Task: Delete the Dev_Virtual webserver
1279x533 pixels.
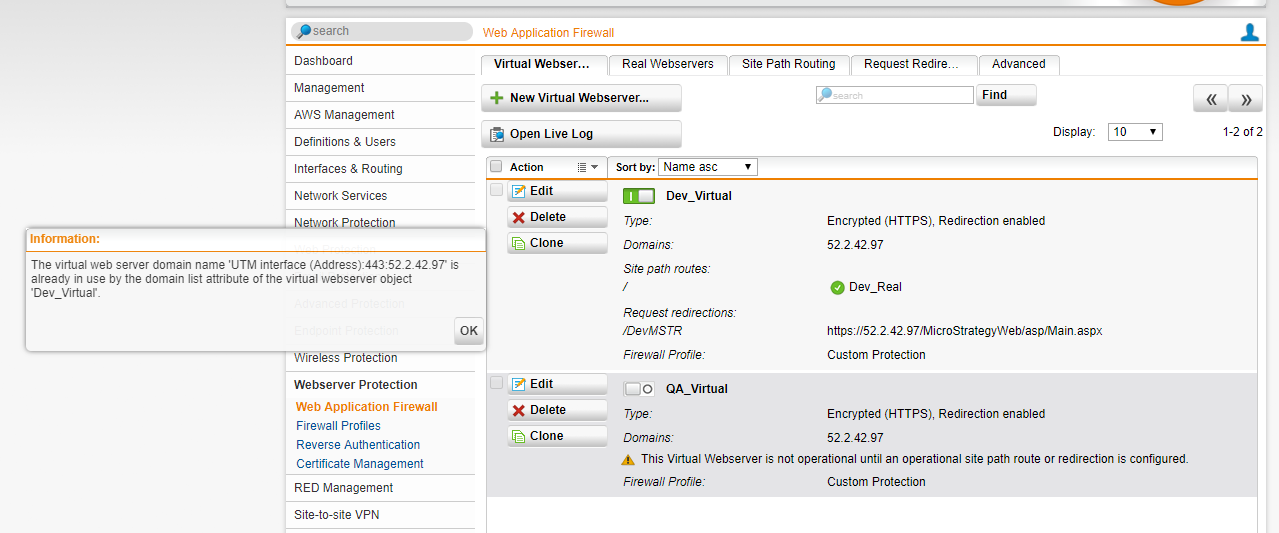Action: click(557, 217)
